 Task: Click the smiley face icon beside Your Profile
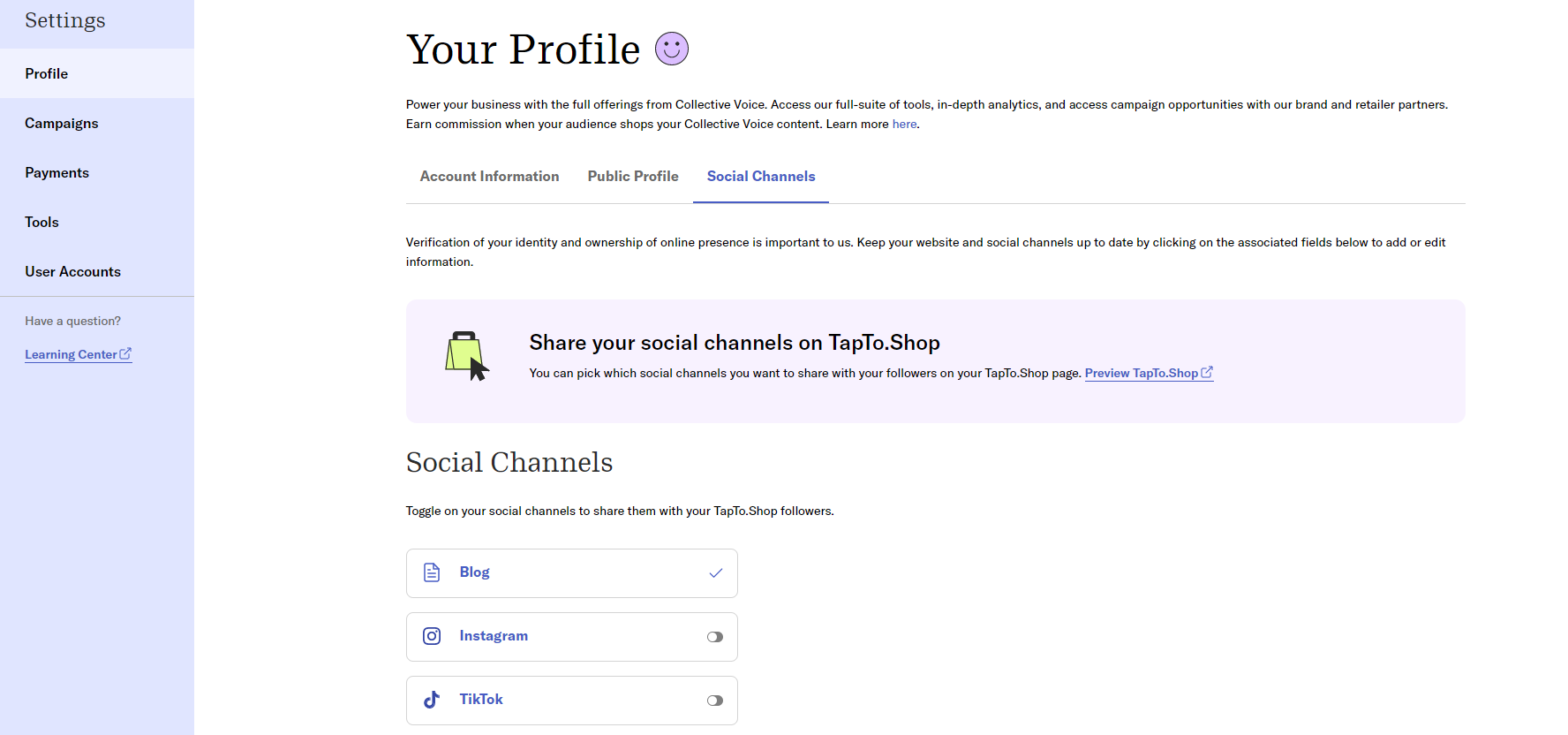(x=672, y=49)
